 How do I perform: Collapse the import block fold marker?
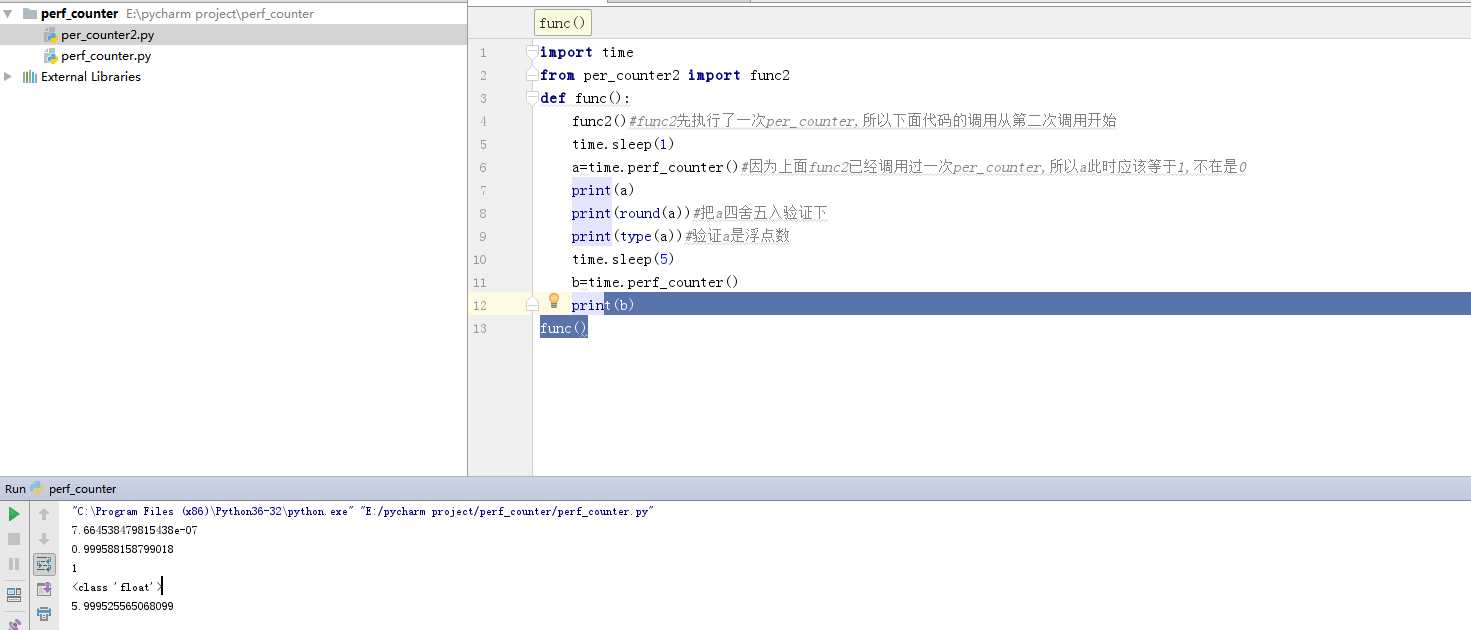tap(533, 52)
